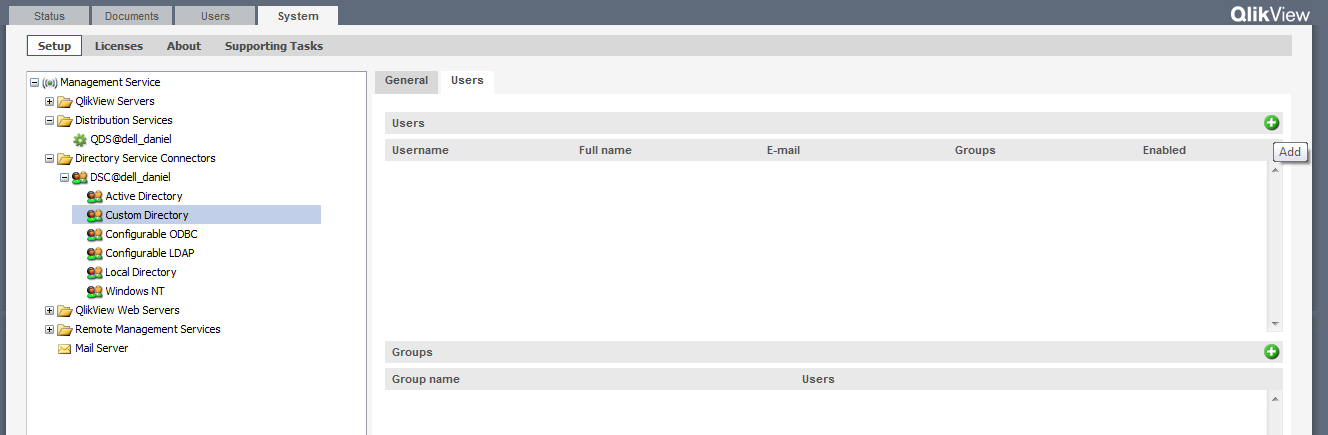Switch to the Status tab

(x=48, y=16)
